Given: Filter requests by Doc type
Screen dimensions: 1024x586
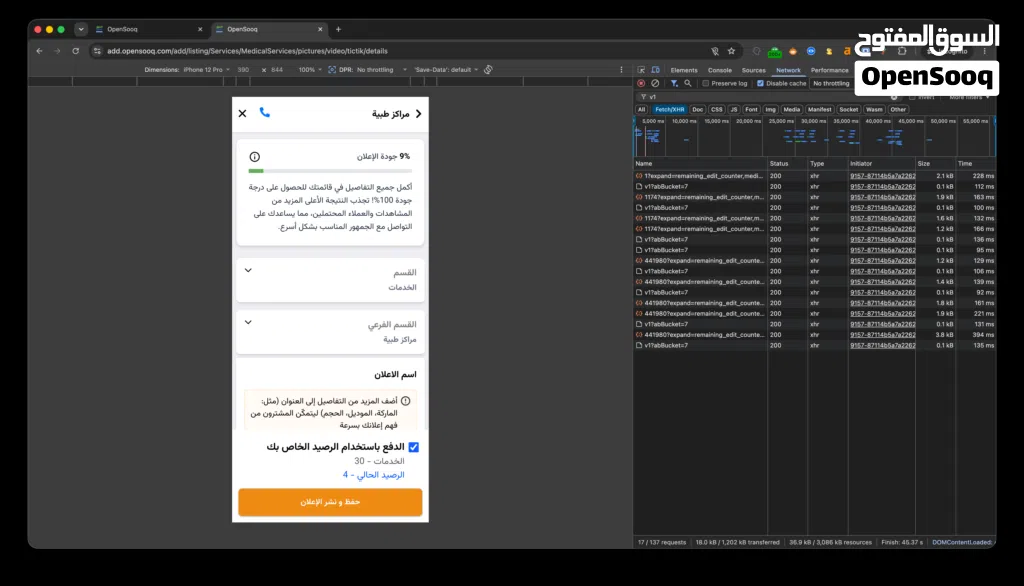Looking at the screenshot, I should 697,110.
